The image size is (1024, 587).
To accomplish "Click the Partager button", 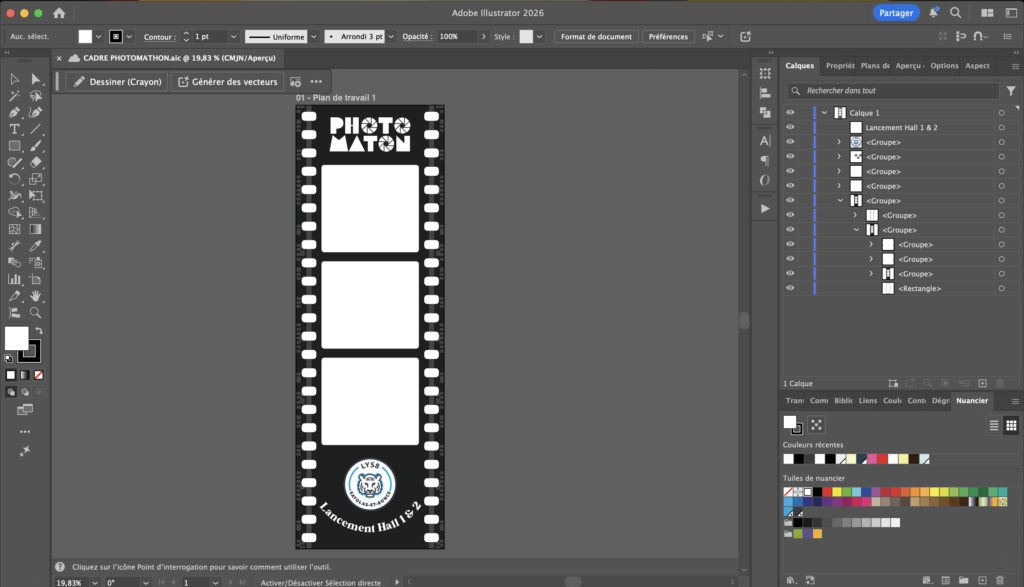I will [896, 13].
